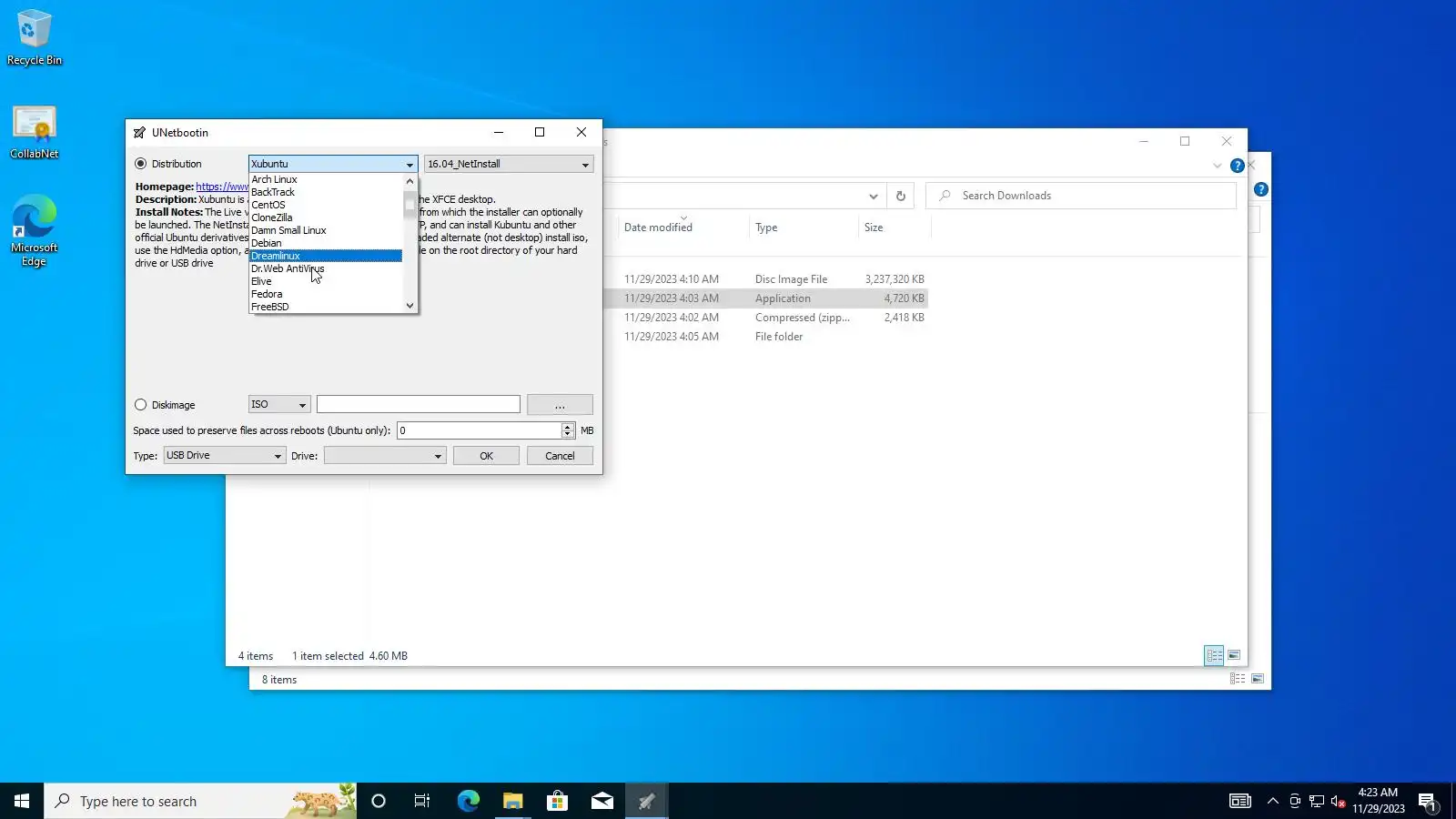Click the UNetbootin title bar icon

(x=139, y=133)
